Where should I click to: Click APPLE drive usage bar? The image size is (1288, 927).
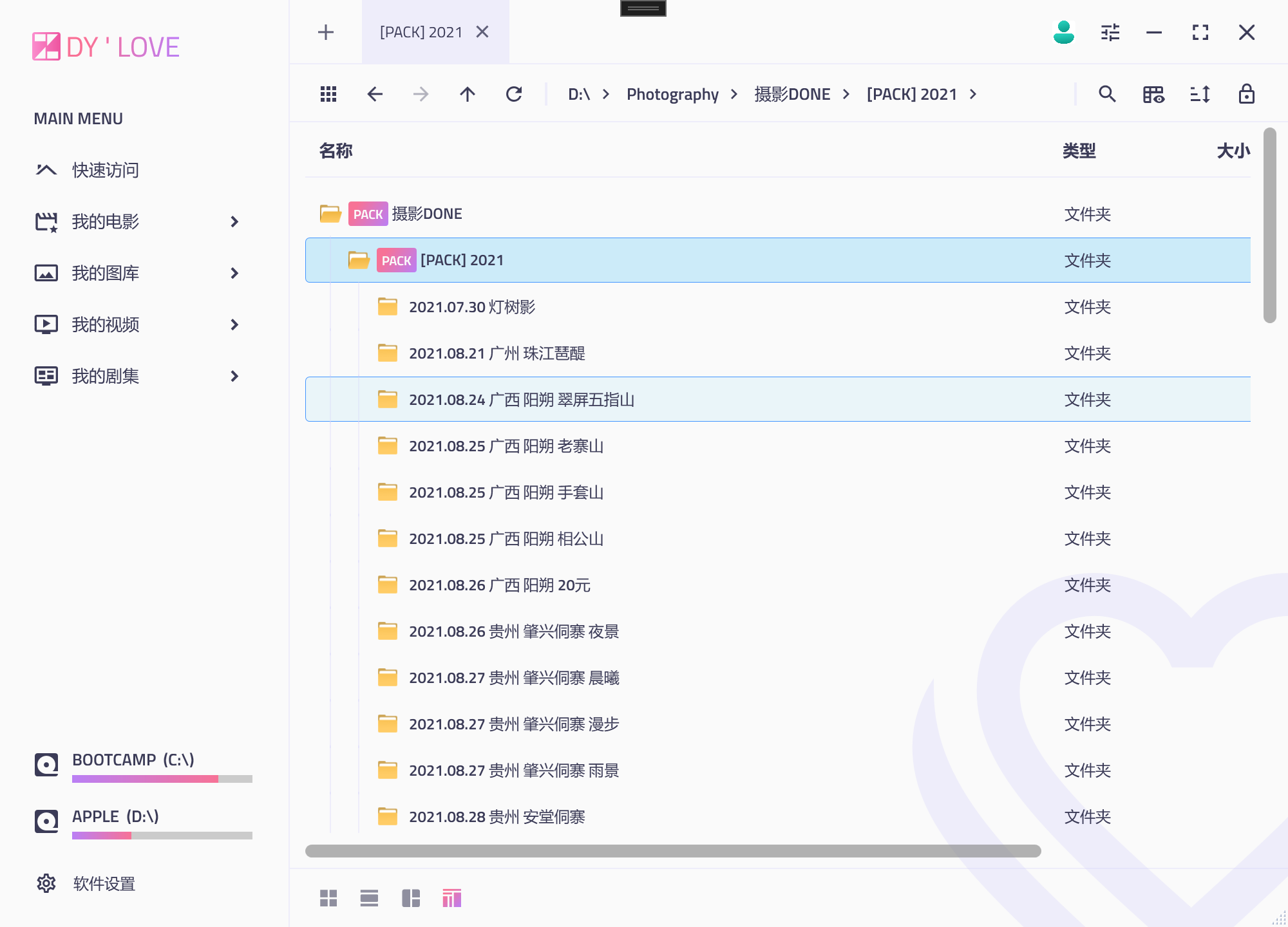click(162, 836)
